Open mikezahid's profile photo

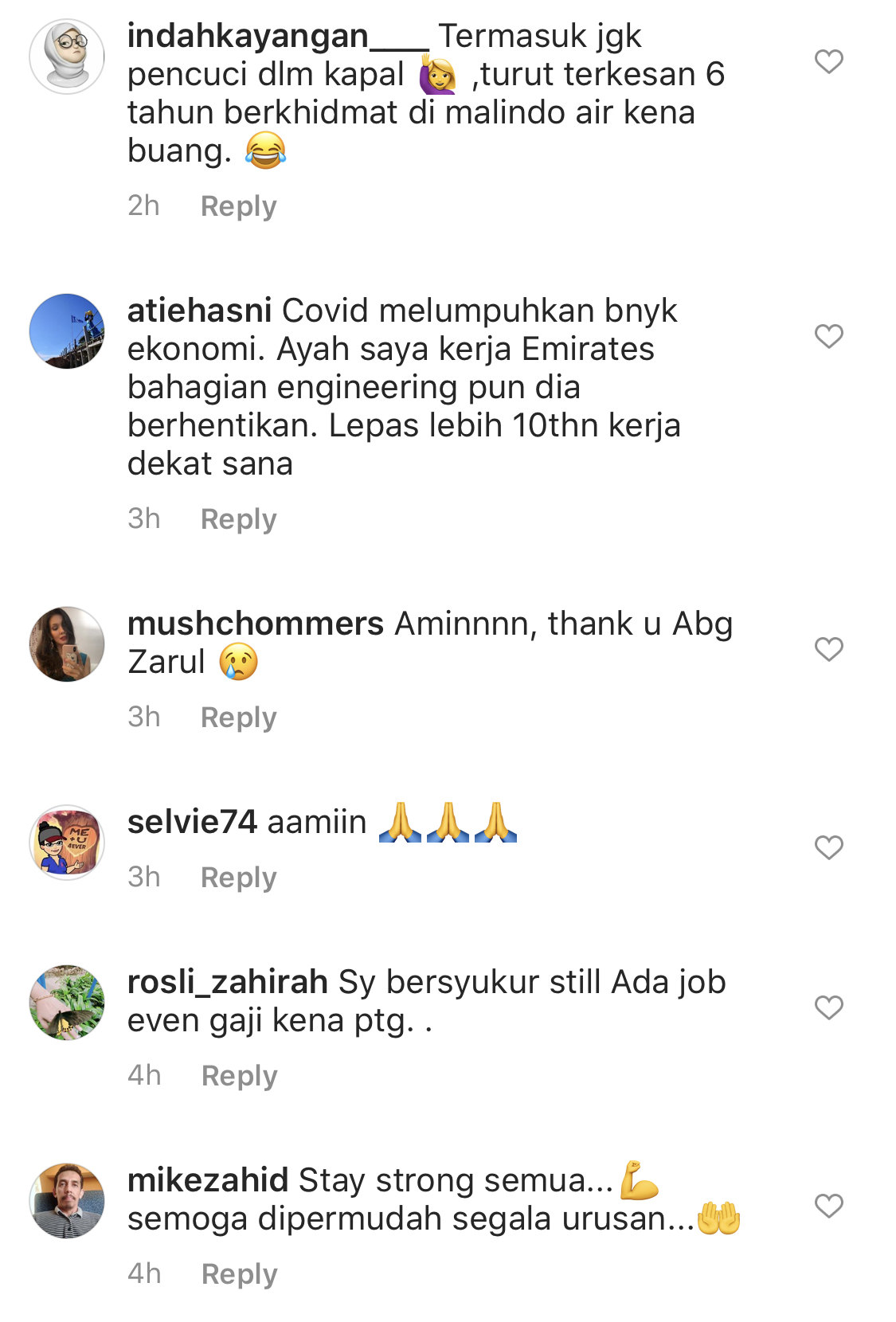(x=67, y=1201)
